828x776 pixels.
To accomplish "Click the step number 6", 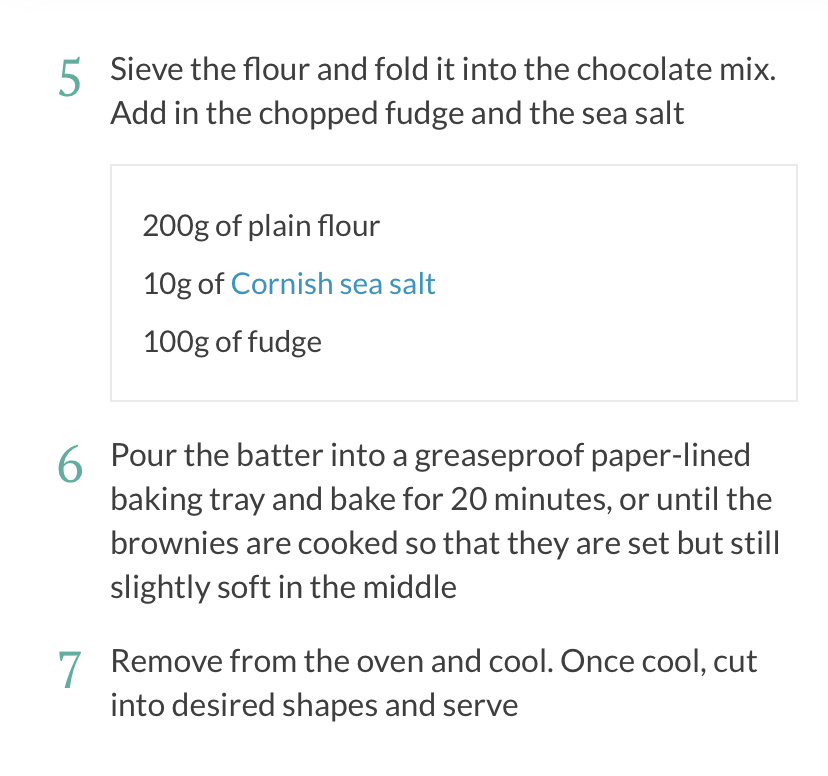I will click(x=69, y=464).
